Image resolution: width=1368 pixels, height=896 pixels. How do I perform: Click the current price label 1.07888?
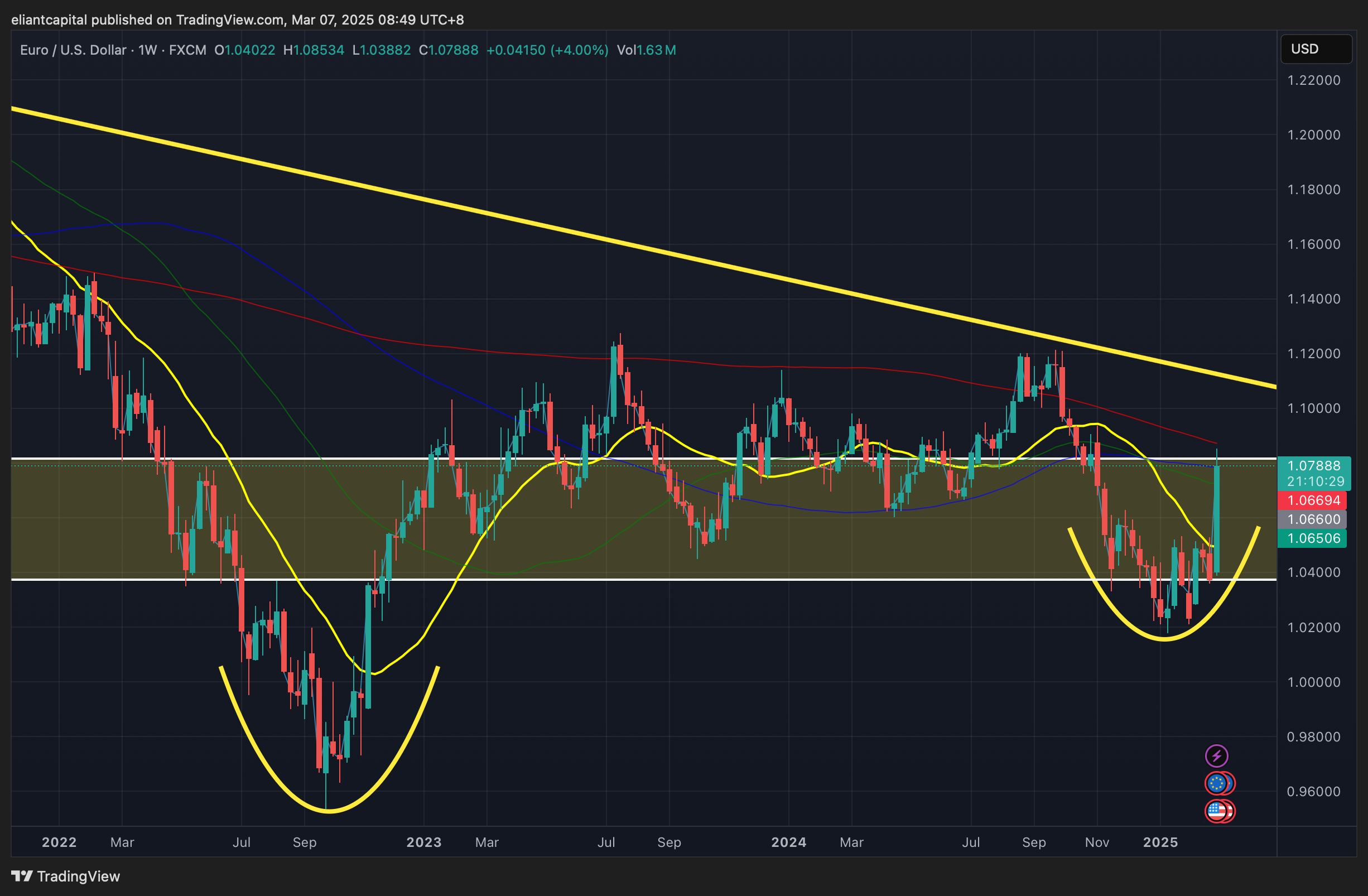(1313, 466)
